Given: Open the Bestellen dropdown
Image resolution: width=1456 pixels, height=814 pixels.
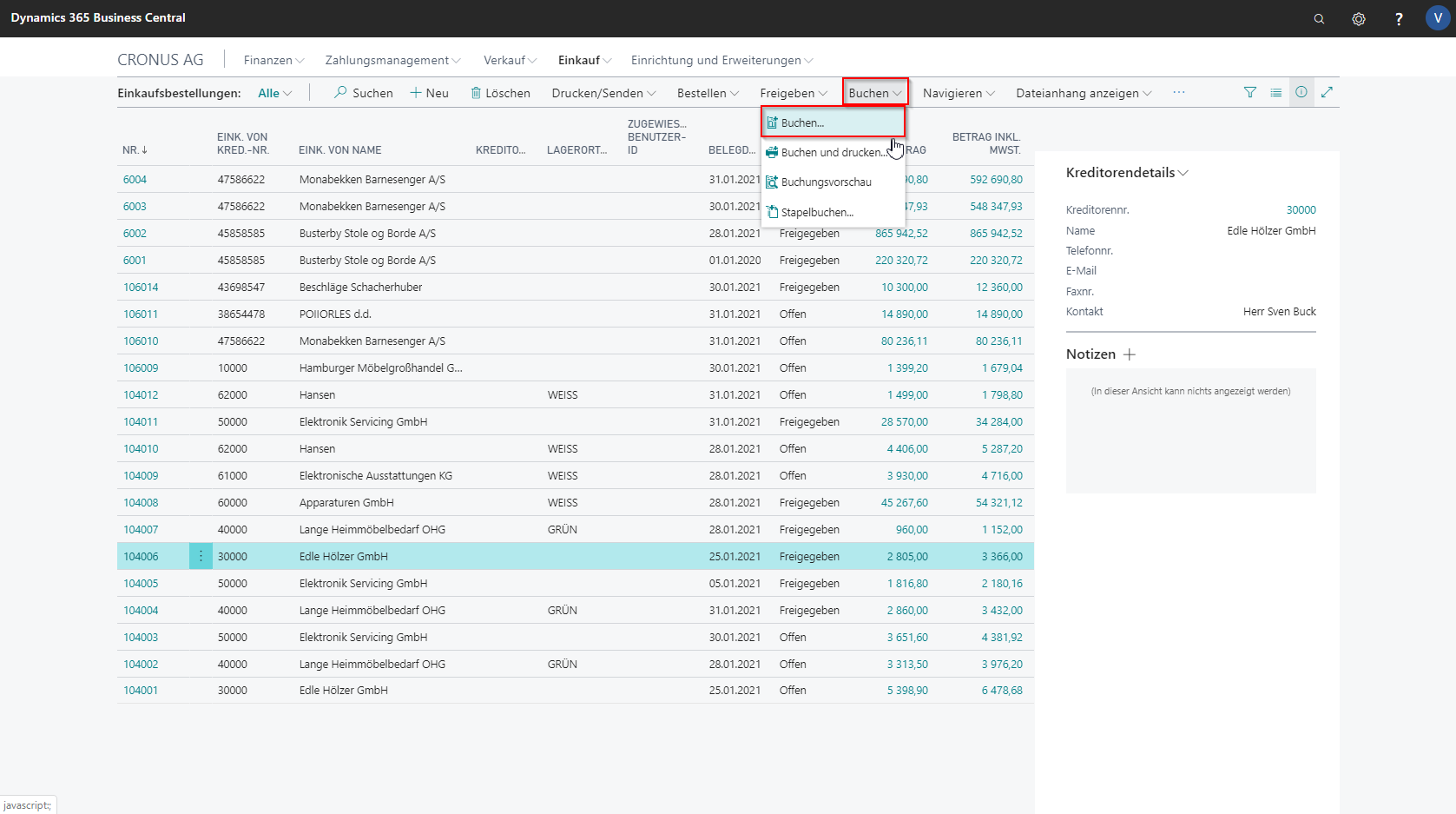Looking at the screenshot, I should [708, 93].
